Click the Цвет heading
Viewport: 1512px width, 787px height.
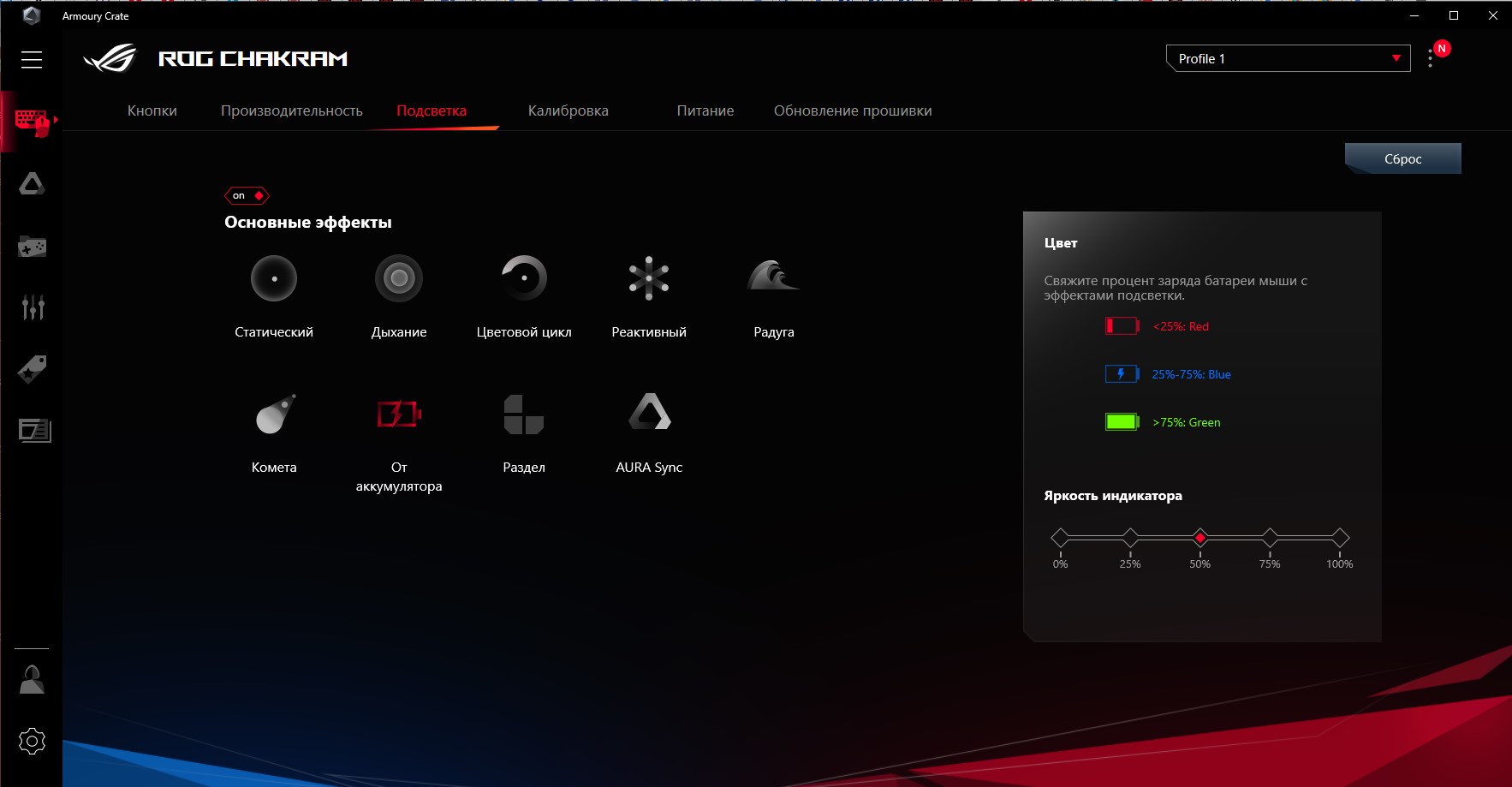(1061, 243)
